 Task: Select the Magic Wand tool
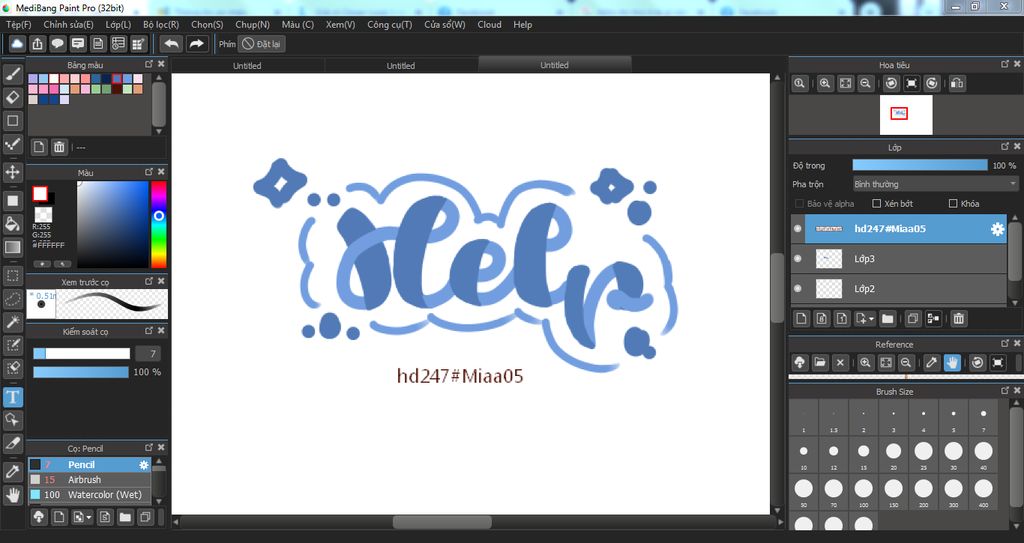coord(12,321)
